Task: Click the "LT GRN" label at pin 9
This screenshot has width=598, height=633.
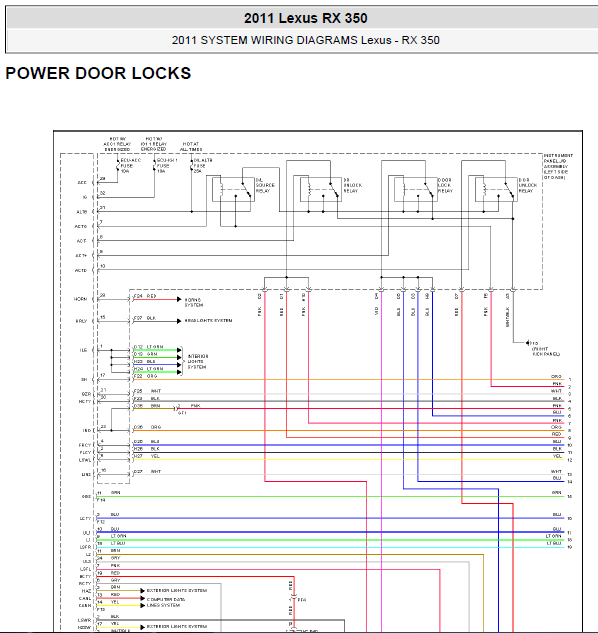Action: click(x=119, y=536)
